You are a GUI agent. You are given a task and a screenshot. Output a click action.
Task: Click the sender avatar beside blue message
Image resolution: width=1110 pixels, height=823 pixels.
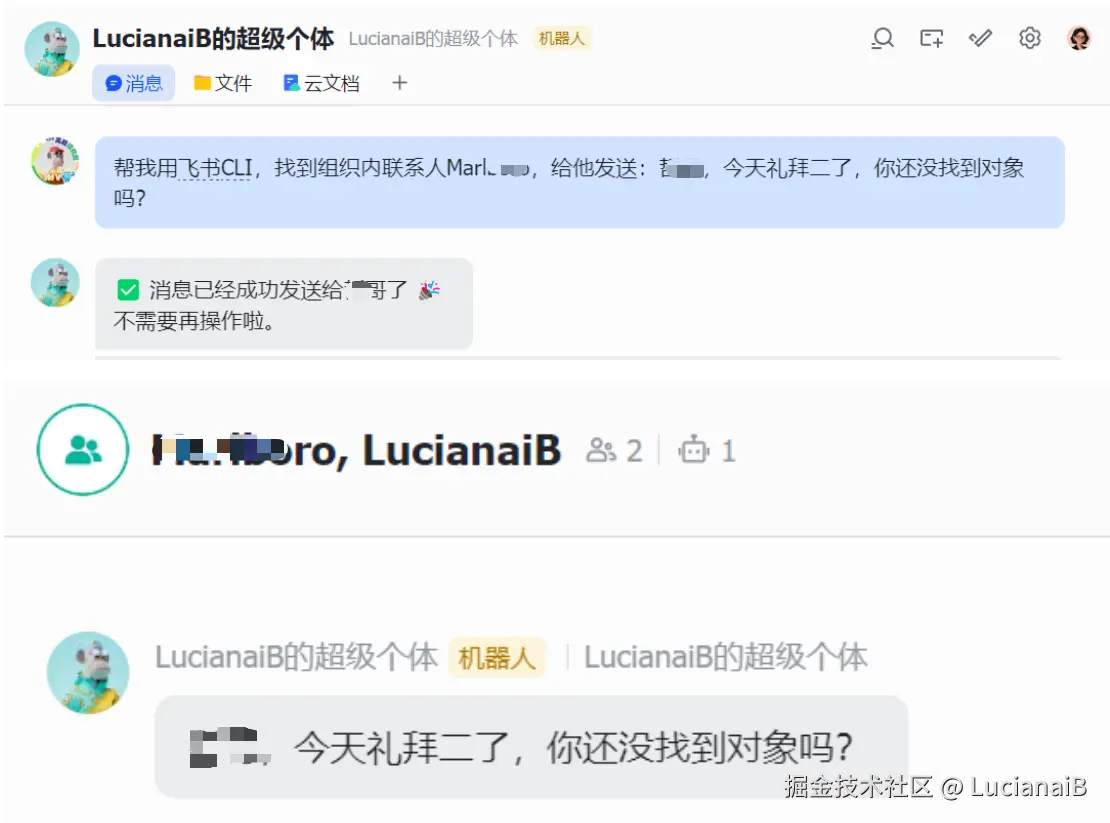[55, 161]
